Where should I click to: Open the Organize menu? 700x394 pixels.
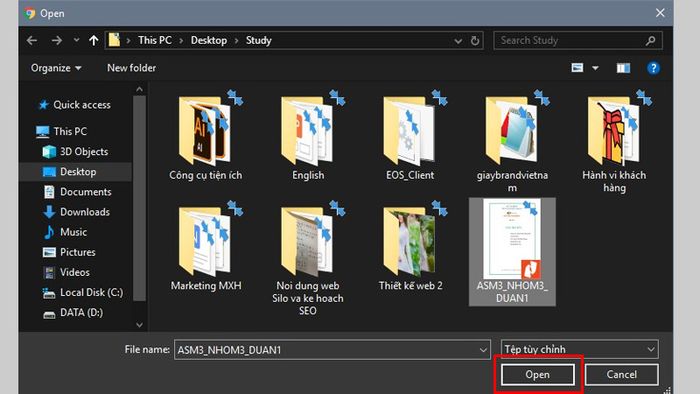click(x=56, y=68)
